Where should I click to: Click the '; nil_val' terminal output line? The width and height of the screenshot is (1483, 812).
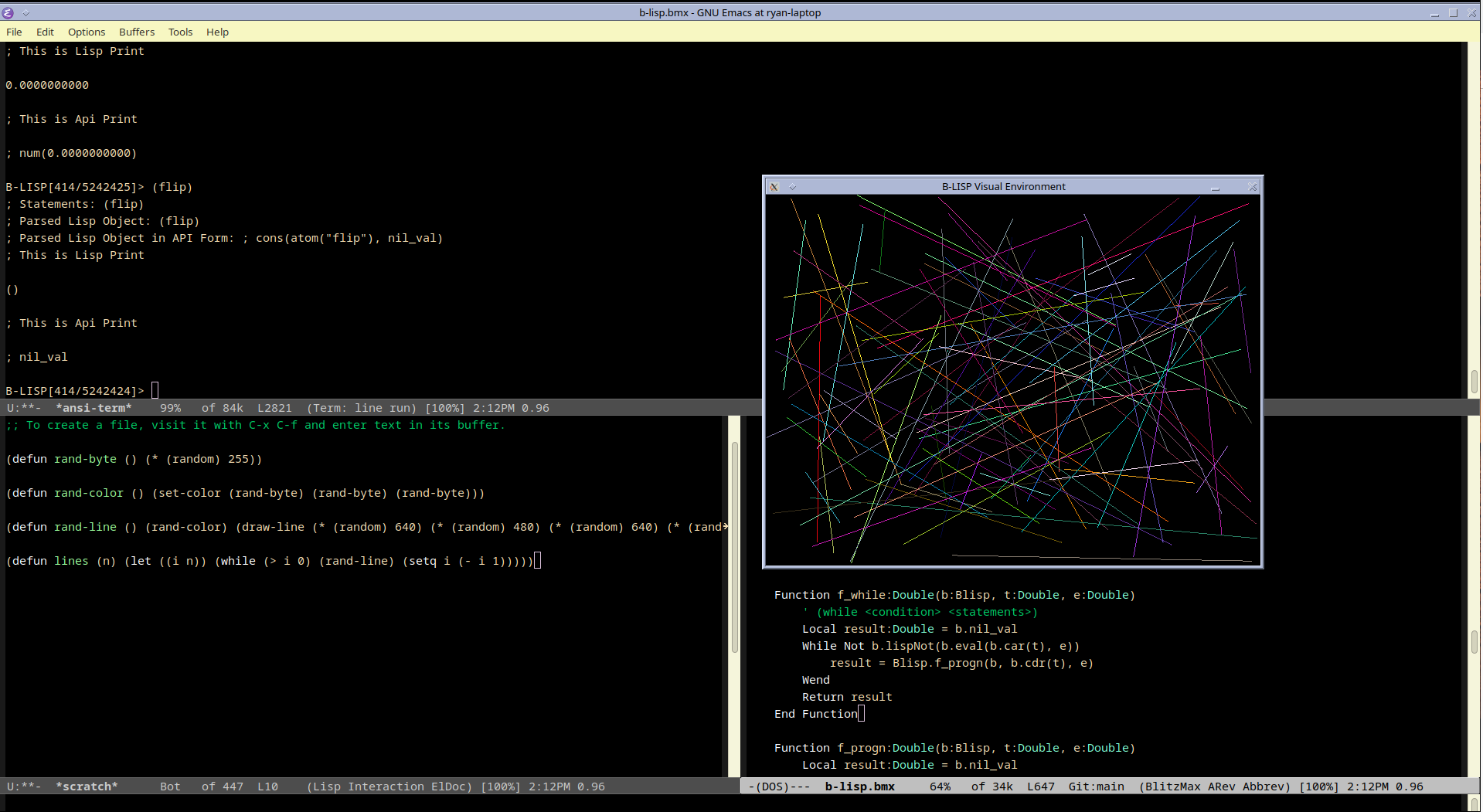coord(36,357)
